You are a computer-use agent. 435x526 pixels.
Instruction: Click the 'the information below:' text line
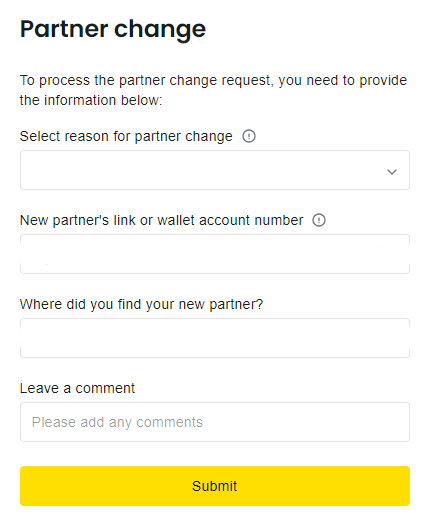tap(91, 100)
